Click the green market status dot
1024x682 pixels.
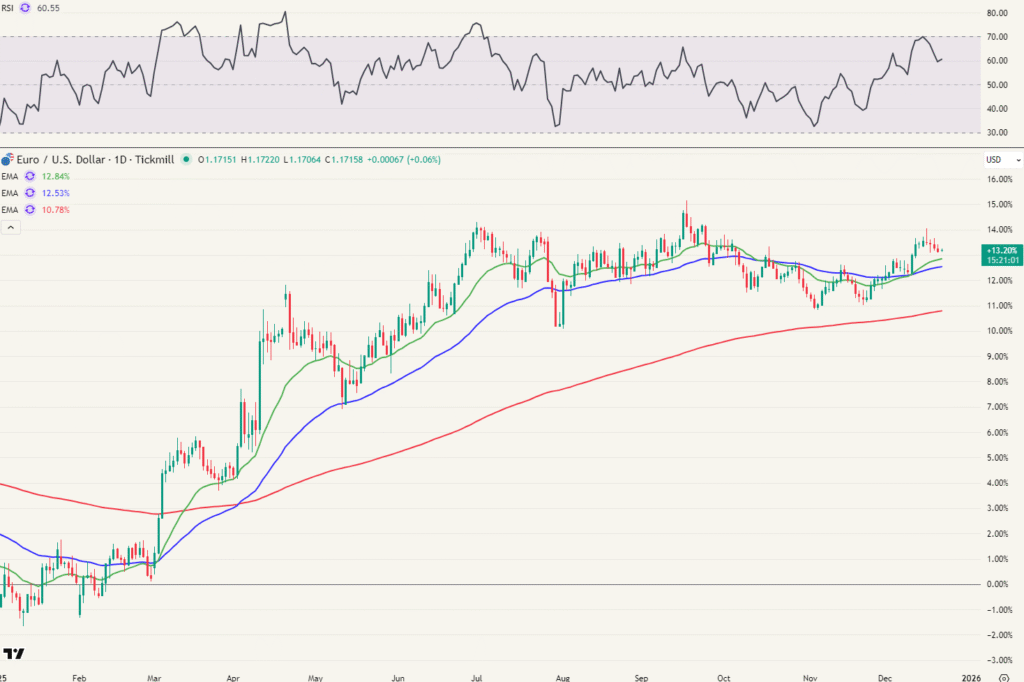(185, 160)
